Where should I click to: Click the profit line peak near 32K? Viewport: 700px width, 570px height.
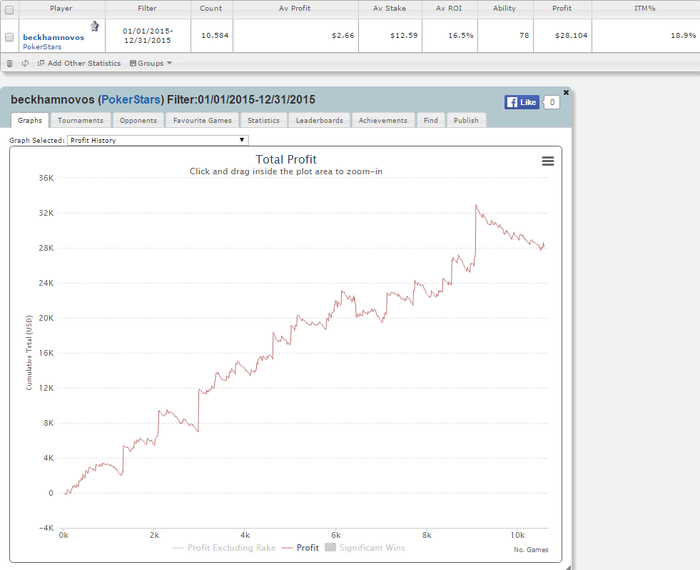tap(476, 206)
